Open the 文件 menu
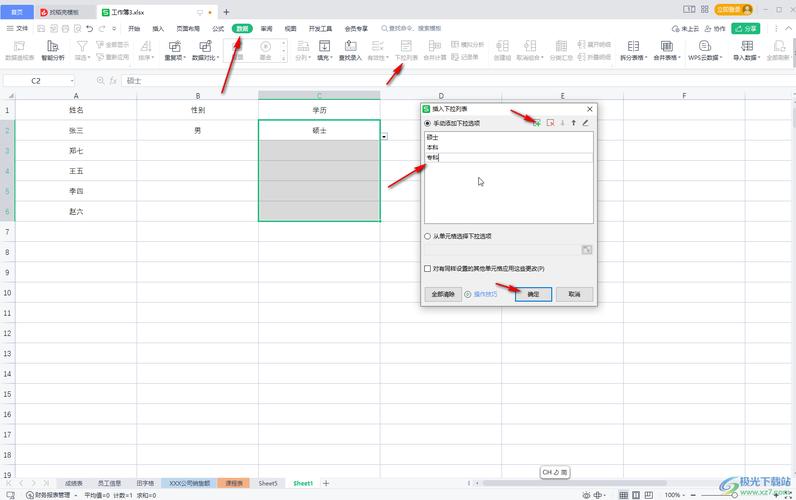This screenshot has width=796, height=500. 18,28
